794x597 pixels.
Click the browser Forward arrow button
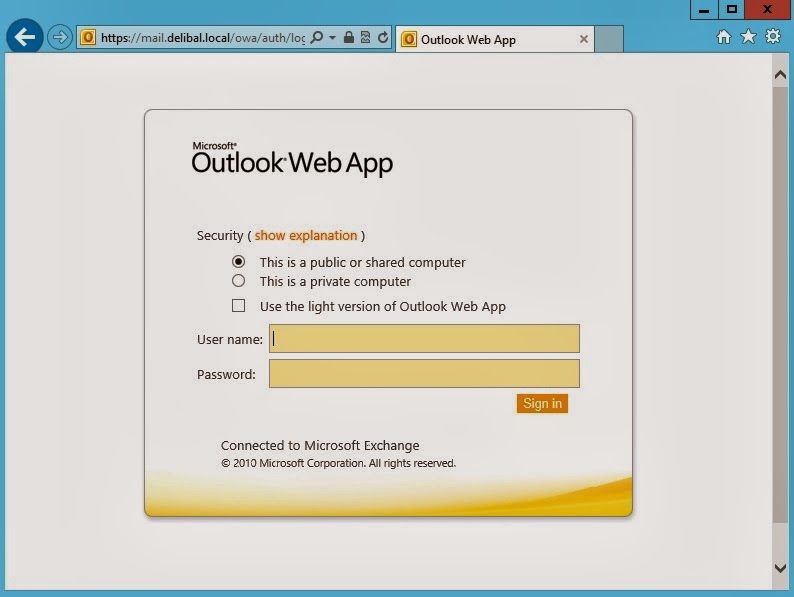point(60,38)
